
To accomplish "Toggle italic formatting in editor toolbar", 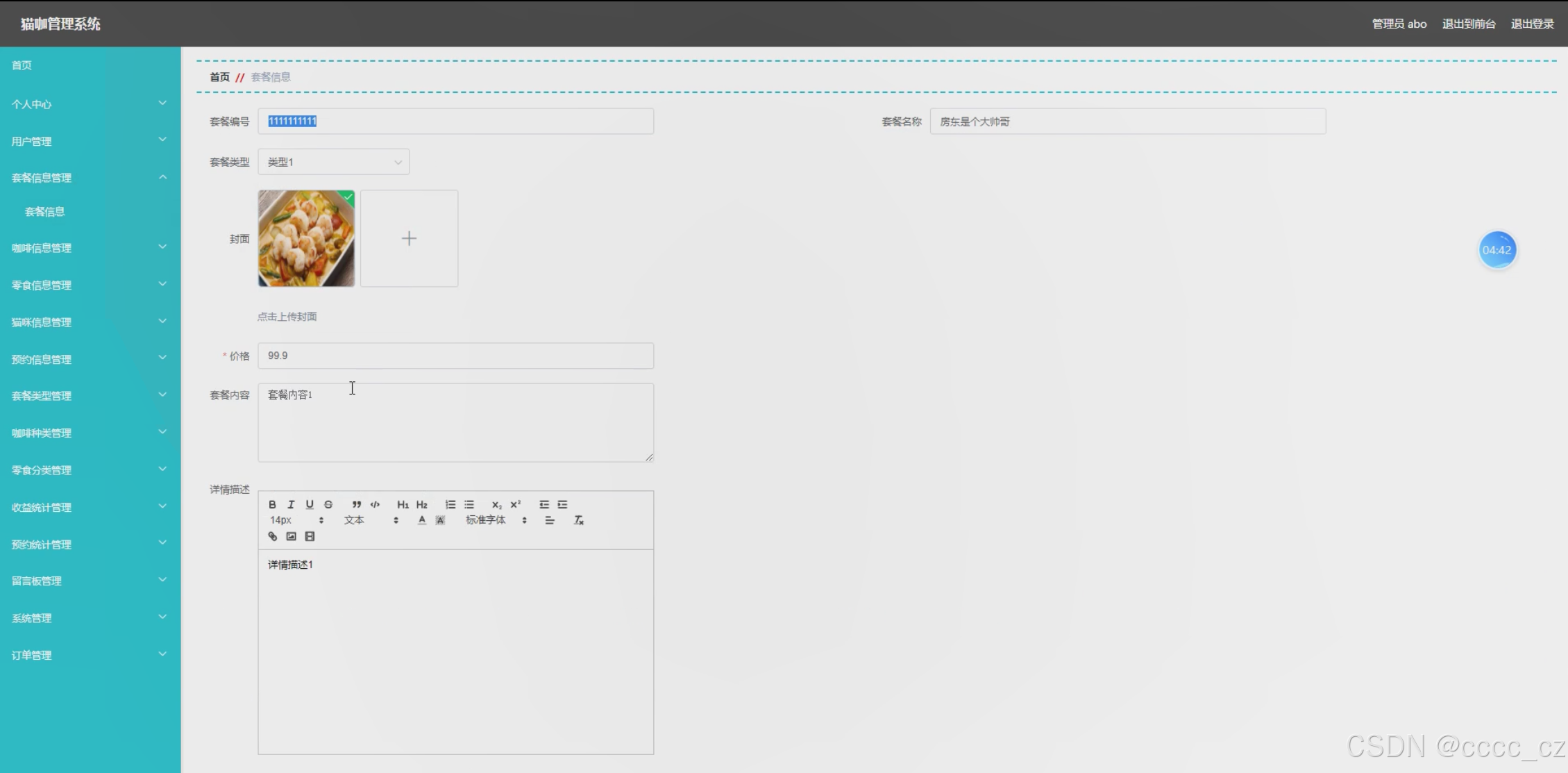I will pyautogui.click(x=291, y=504).
